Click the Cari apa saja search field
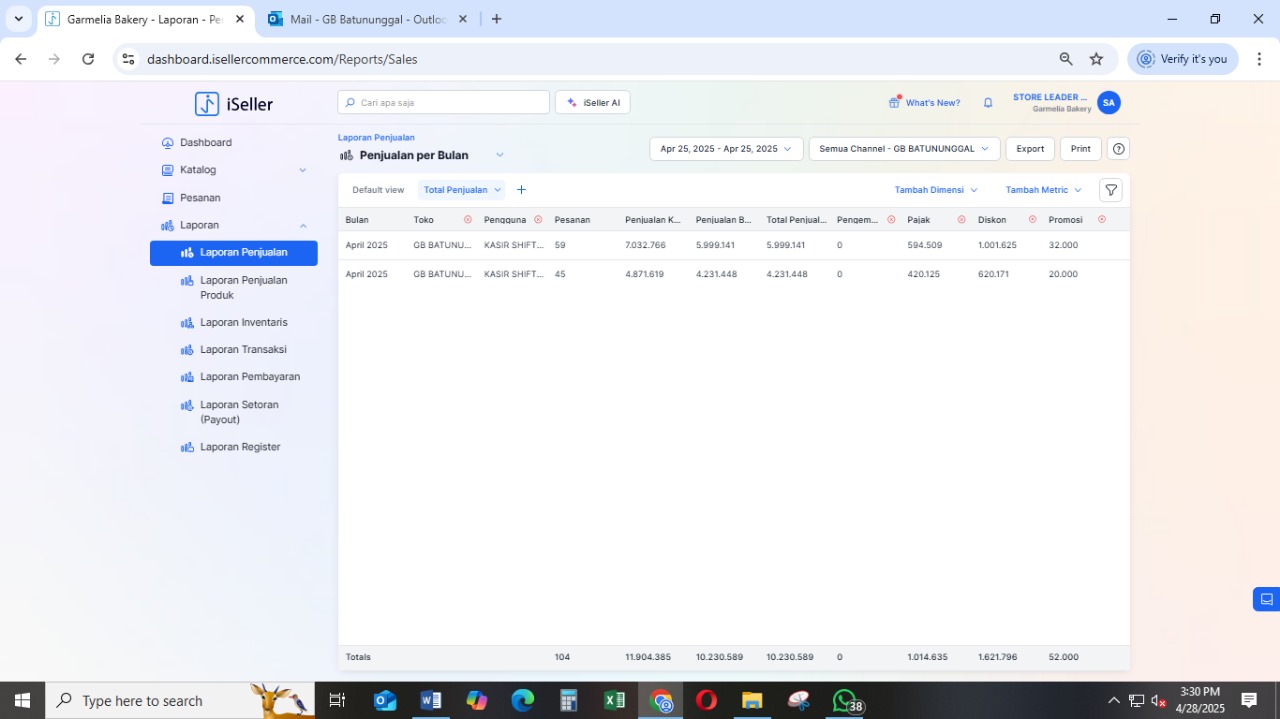 point(444,103)
